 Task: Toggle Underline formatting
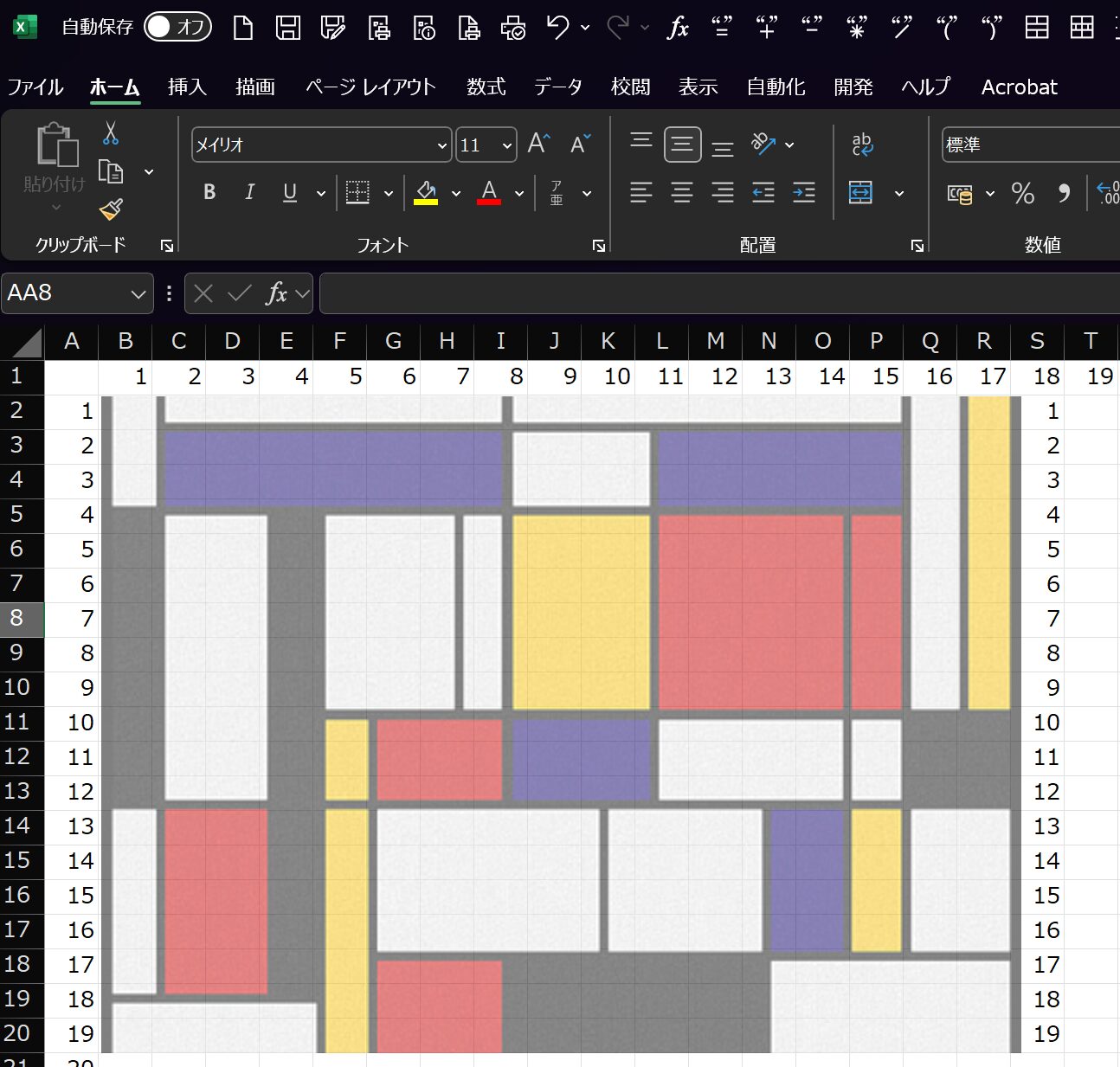290,192
